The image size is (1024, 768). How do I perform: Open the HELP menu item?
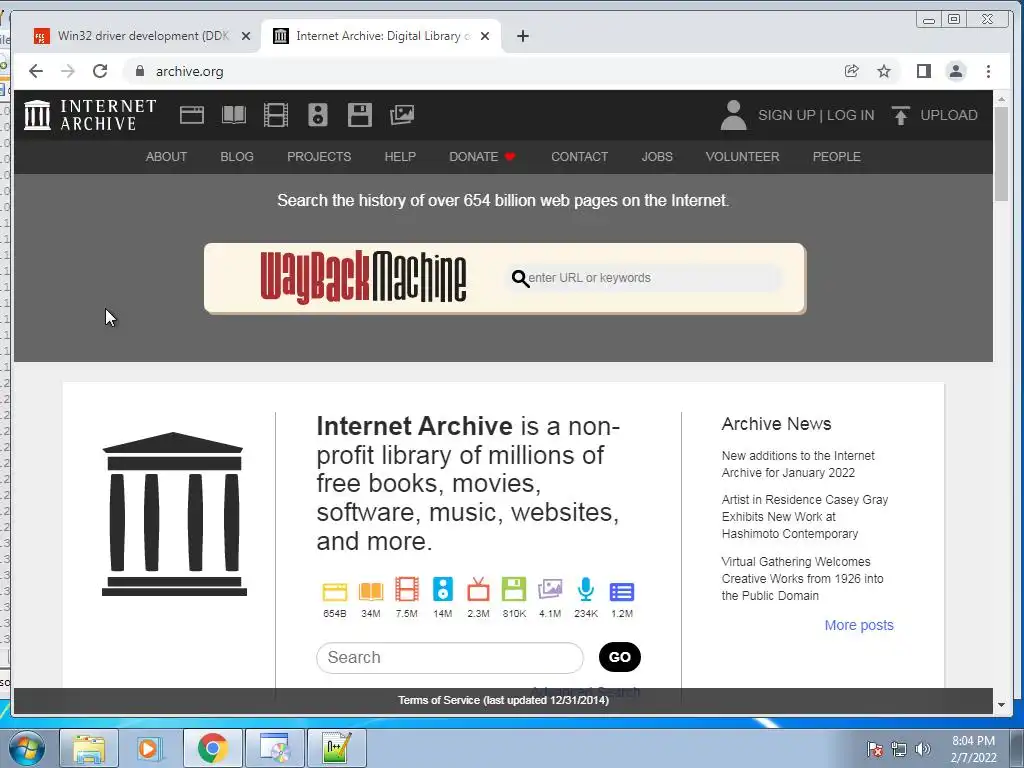[400, 157]
